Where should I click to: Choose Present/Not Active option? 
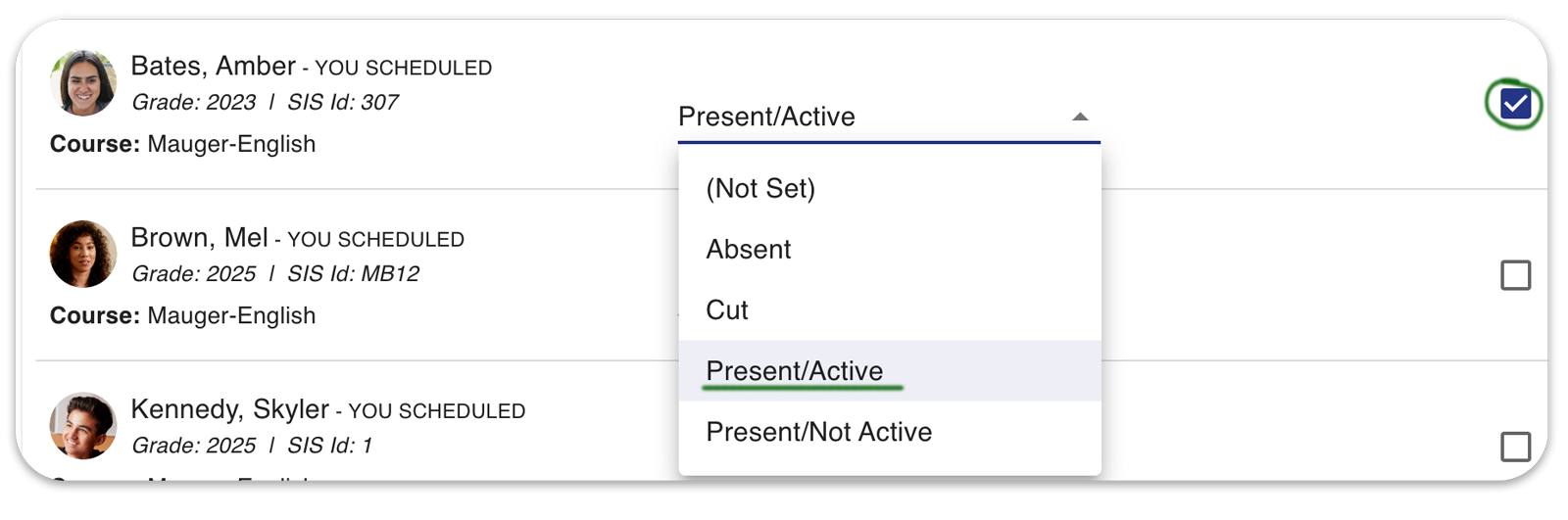tap(890, 431)
